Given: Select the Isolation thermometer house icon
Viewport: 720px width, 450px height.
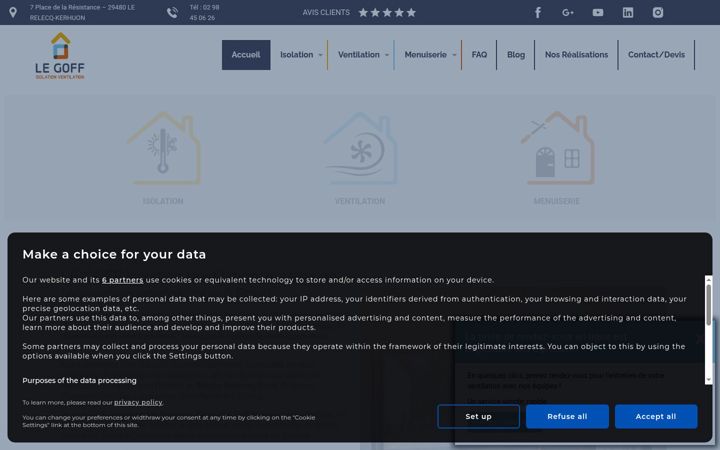Looking at the screenshot, I should point(163,148).
